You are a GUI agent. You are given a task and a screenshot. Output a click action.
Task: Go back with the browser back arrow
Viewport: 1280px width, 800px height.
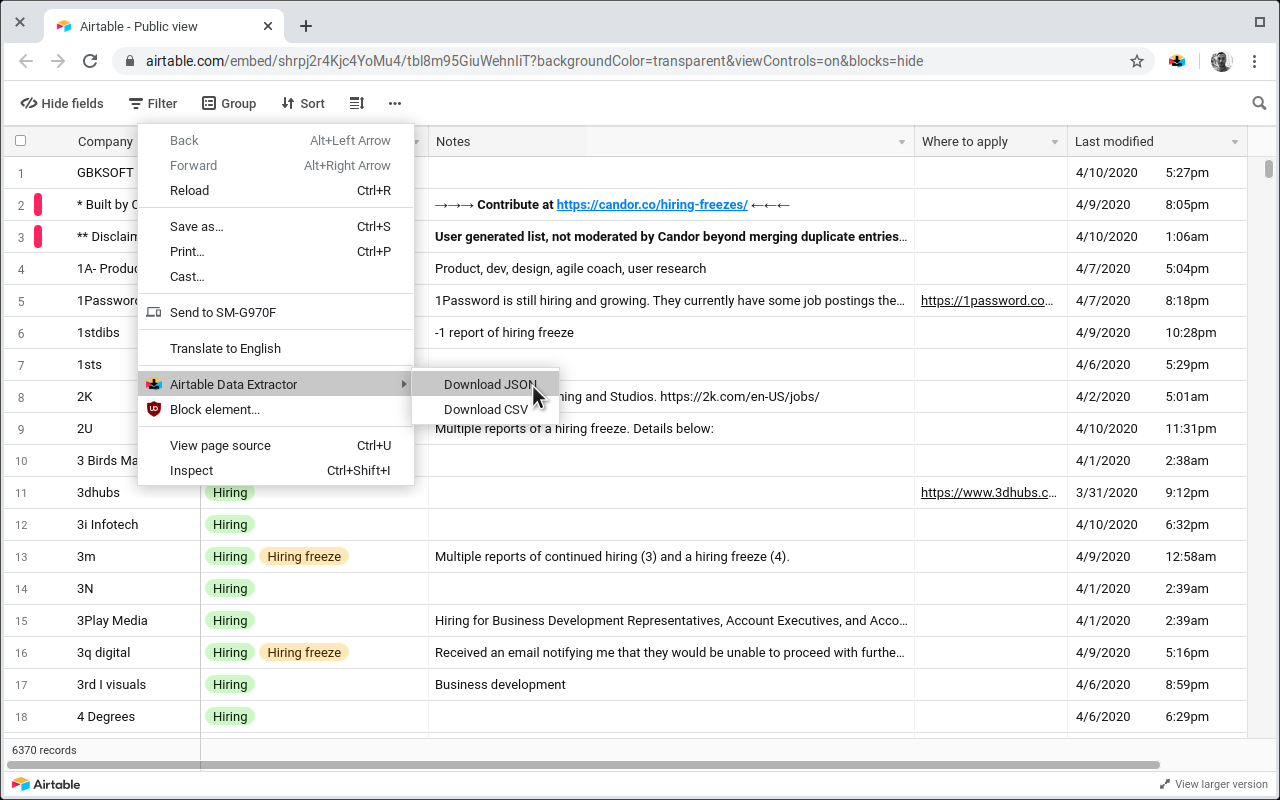(x=26, y=61)
